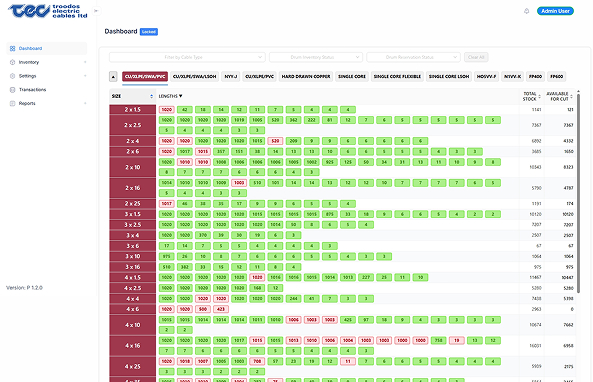Click green 362 chip in 2 x 2.5 row
Screen dimensions: 593x382
click(x=293, y=120)
